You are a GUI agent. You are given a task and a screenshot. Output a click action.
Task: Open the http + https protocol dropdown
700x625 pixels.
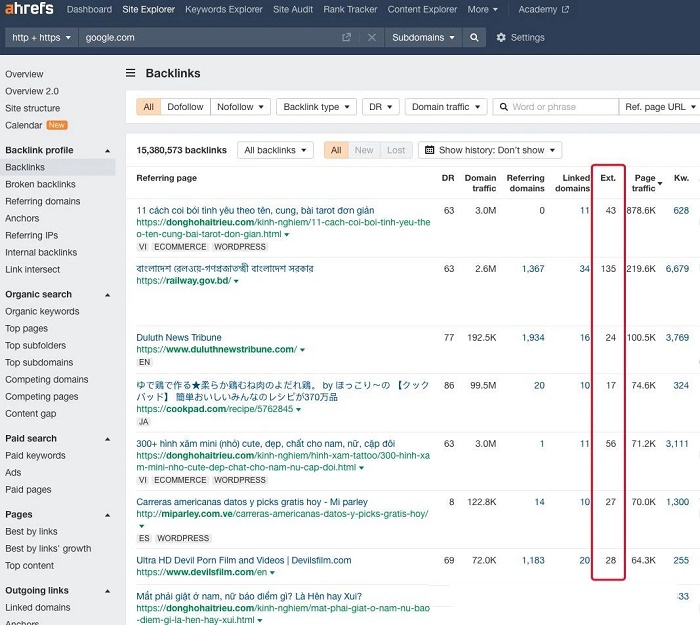click(x=42, y=38)
